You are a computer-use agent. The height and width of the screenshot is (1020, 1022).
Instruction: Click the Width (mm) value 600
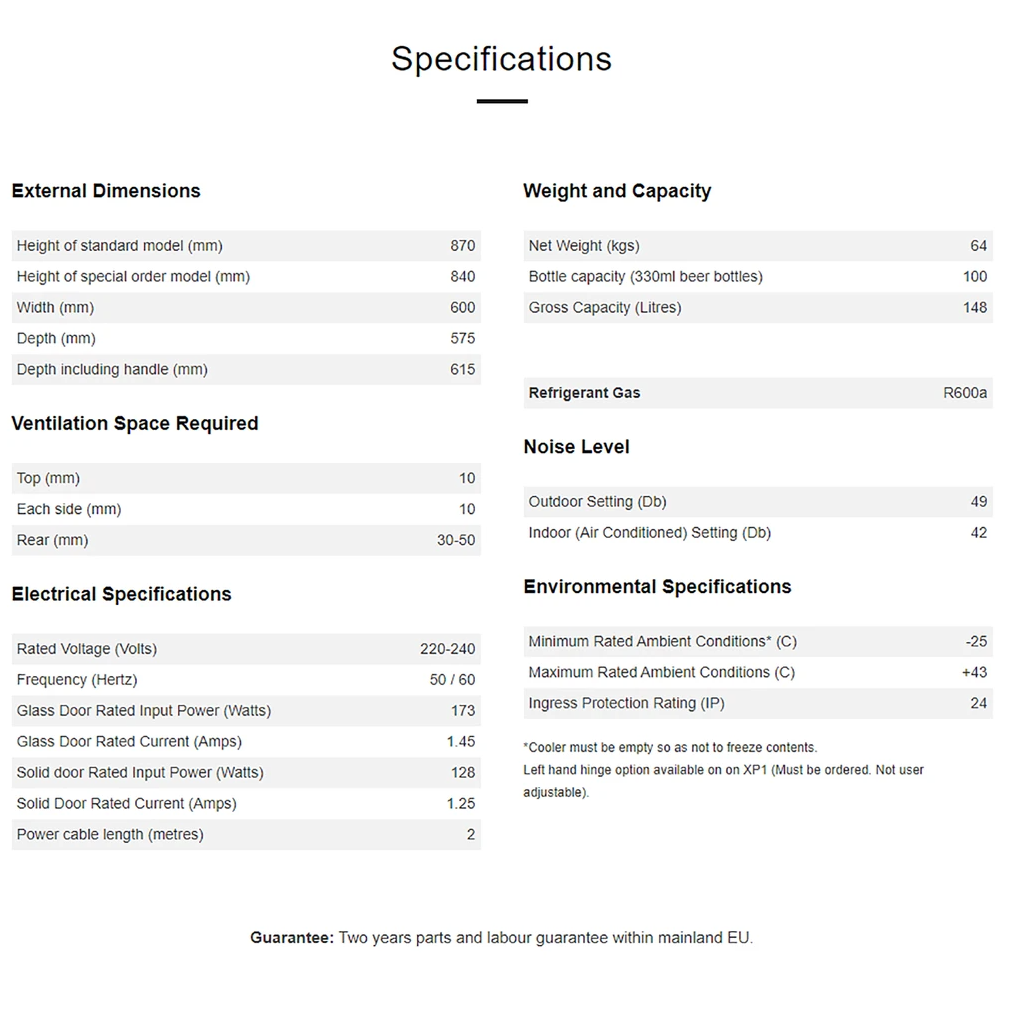point(462,308)
